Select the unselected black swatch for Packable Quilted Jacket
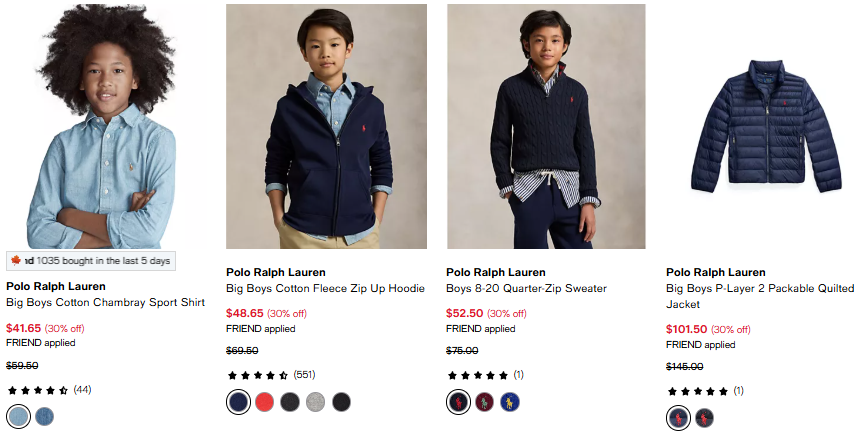This screenshot has height=445, width=865. point(704,418)
